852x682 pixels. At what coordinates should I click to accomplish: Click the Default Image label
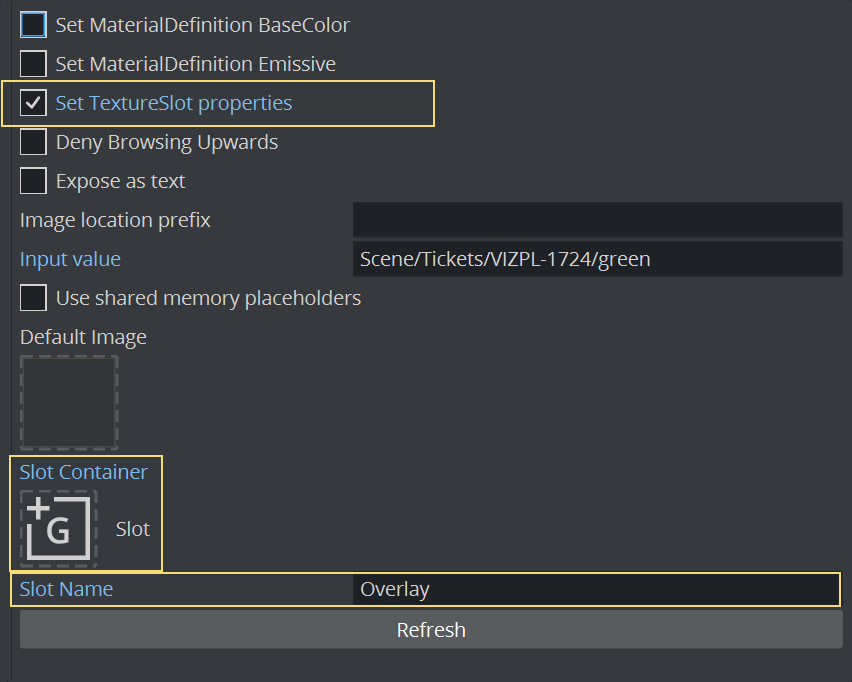[83, 337]
